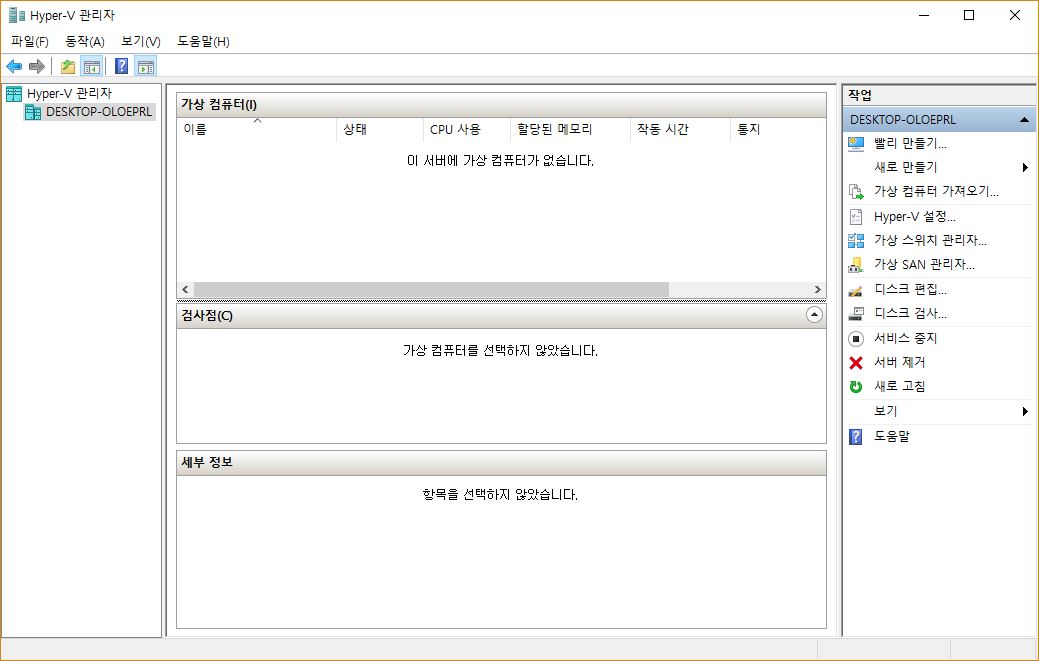Click the 세부 정보 panel header
This screenshot has height=661, width=1039.
coord(501,462)
